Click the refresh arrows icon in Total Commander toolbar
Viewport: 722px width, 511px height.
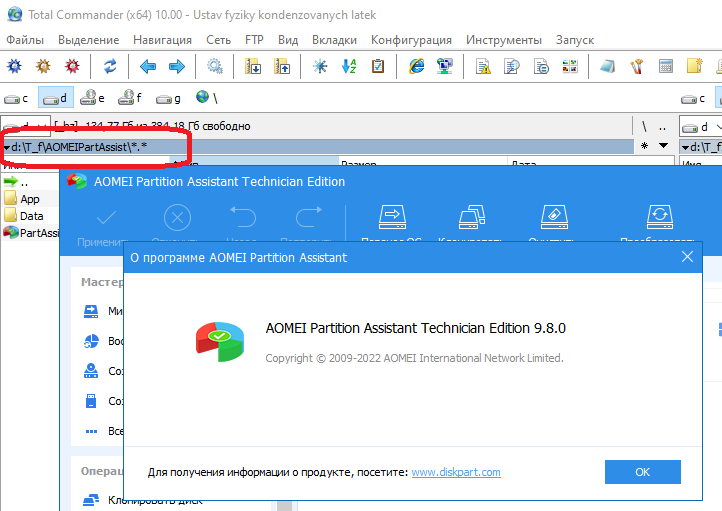pos(110,67)
